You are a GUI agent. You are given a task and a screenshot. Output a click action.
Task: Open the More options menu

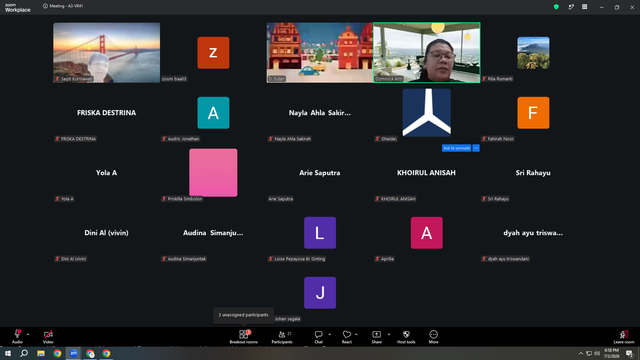[x=433, y=336]
